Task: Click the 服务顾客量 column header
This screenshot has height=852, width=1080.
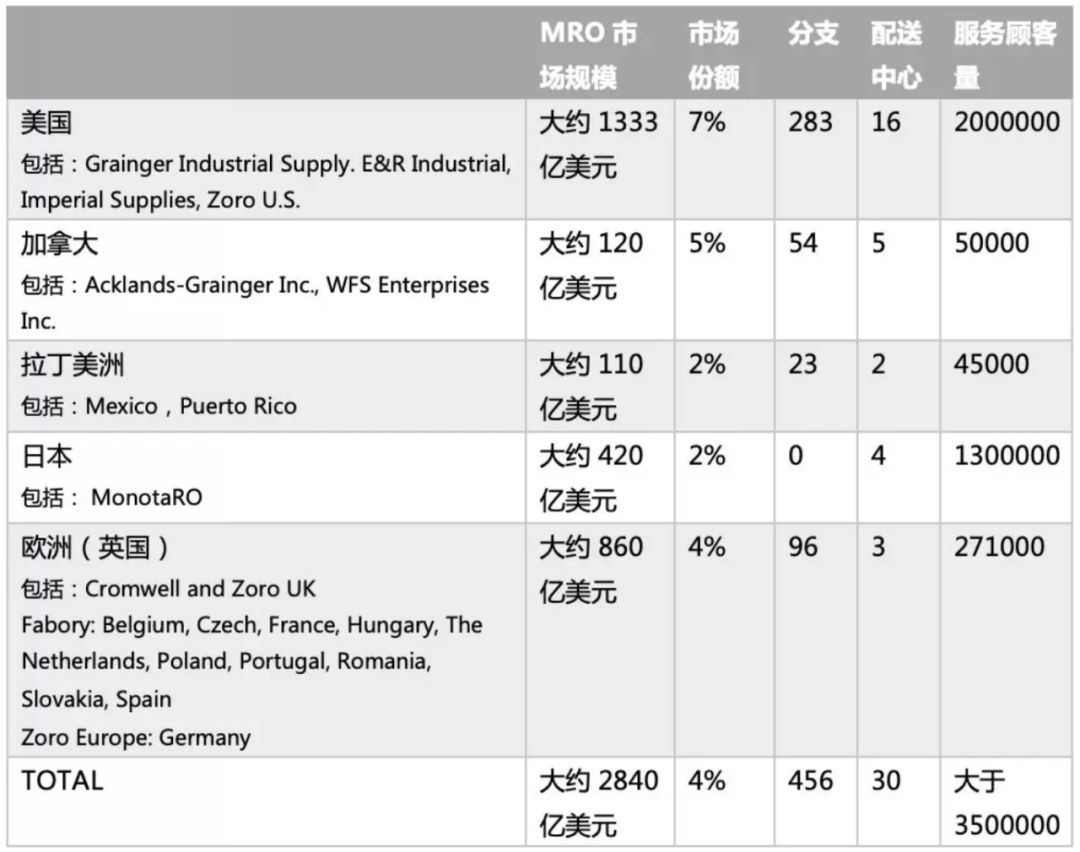Action: [x=1005, y=55]
